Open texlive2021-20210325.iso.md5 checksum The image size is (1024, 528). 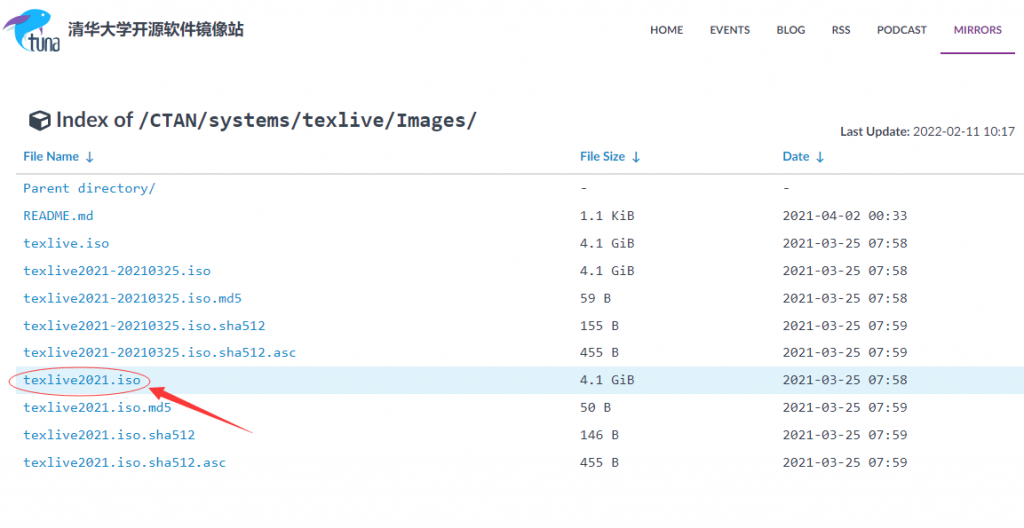133,298
